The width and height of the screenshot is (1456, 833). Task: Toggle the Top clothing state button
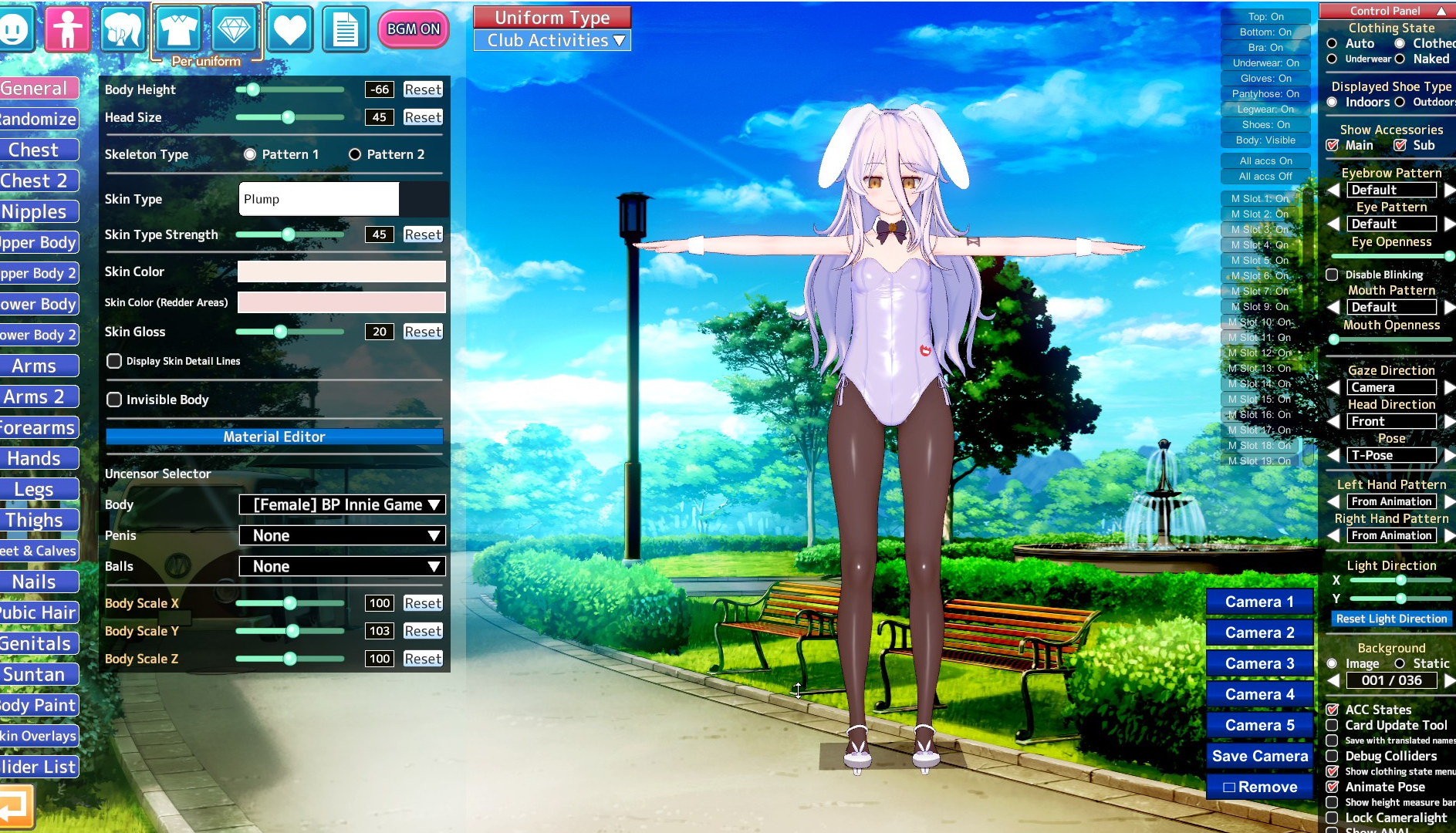(1265, 17)
